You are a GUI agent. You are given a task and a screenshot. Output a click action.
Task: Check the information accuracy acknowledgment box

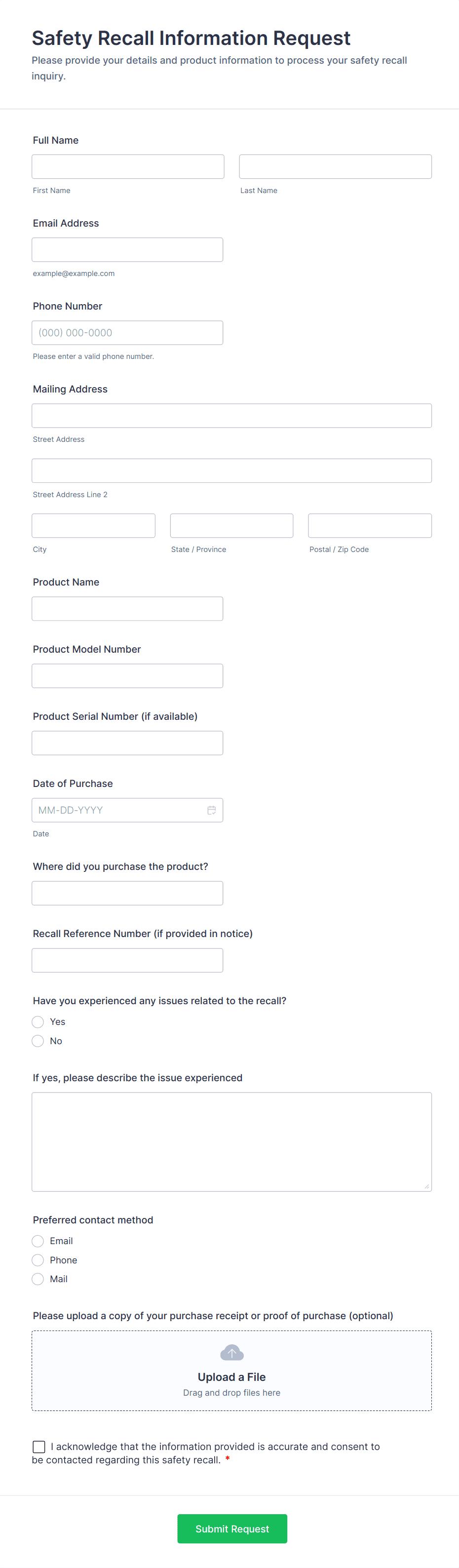[39, 1447]
